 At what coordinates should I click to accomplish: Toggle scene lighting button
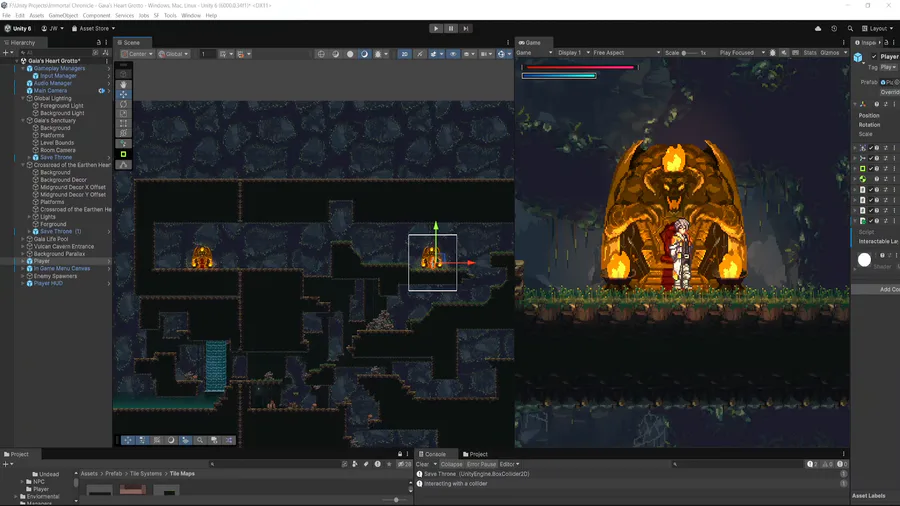click(x=420, y=54)
